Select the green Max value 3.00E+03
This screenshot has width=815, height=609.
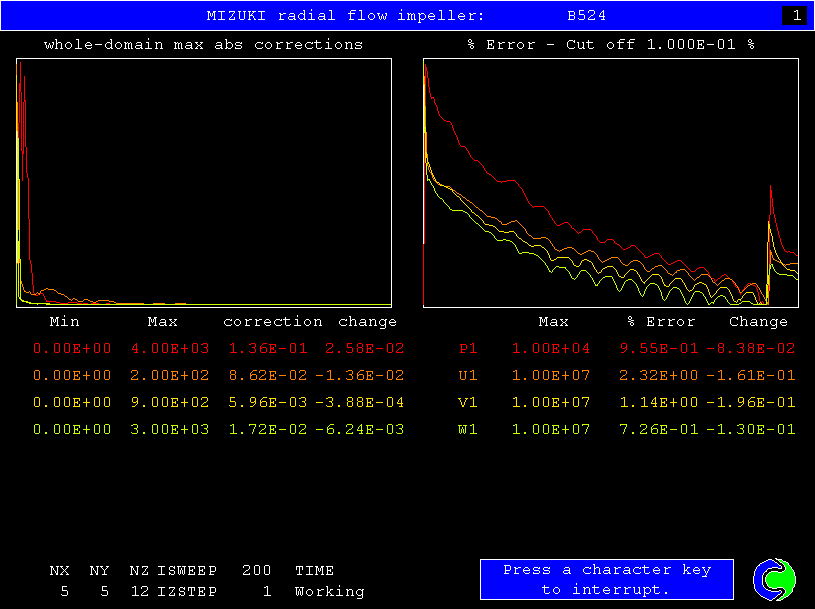click(x=170, y=429)
